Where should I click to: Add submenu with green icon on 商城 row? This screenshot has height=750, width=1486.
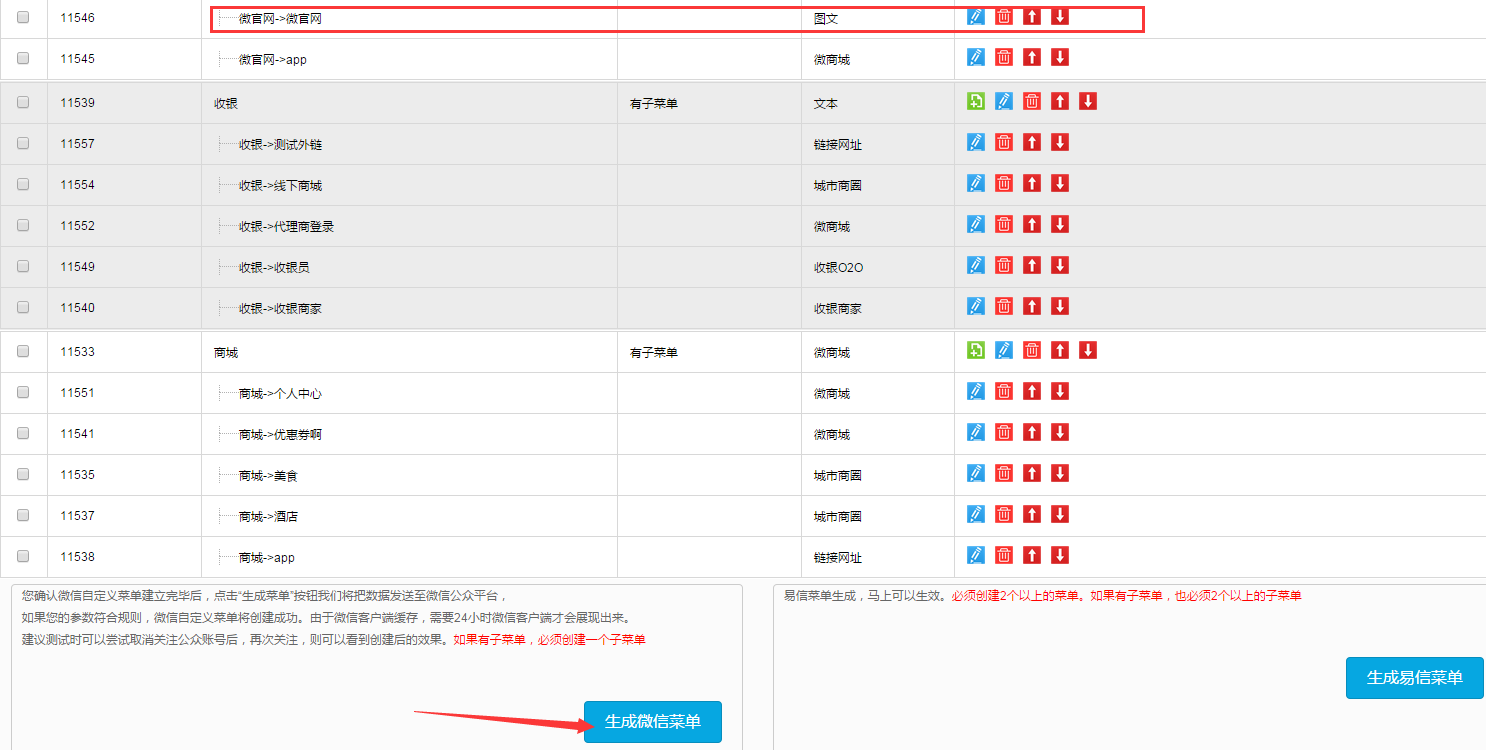pyautogui.click(x=976, y=350)
